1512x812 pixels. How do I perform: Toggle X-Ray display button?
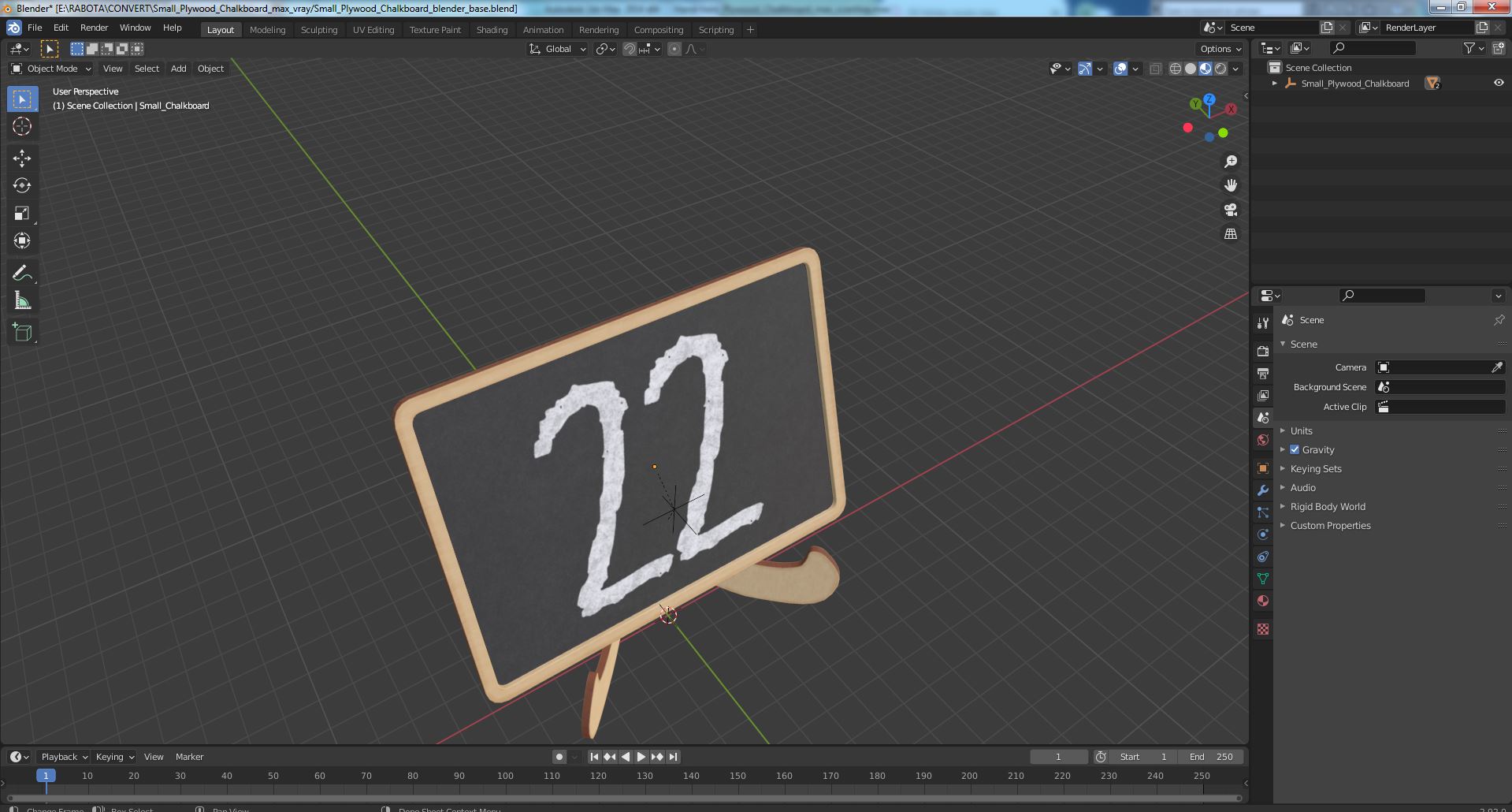coord(1156,69)
